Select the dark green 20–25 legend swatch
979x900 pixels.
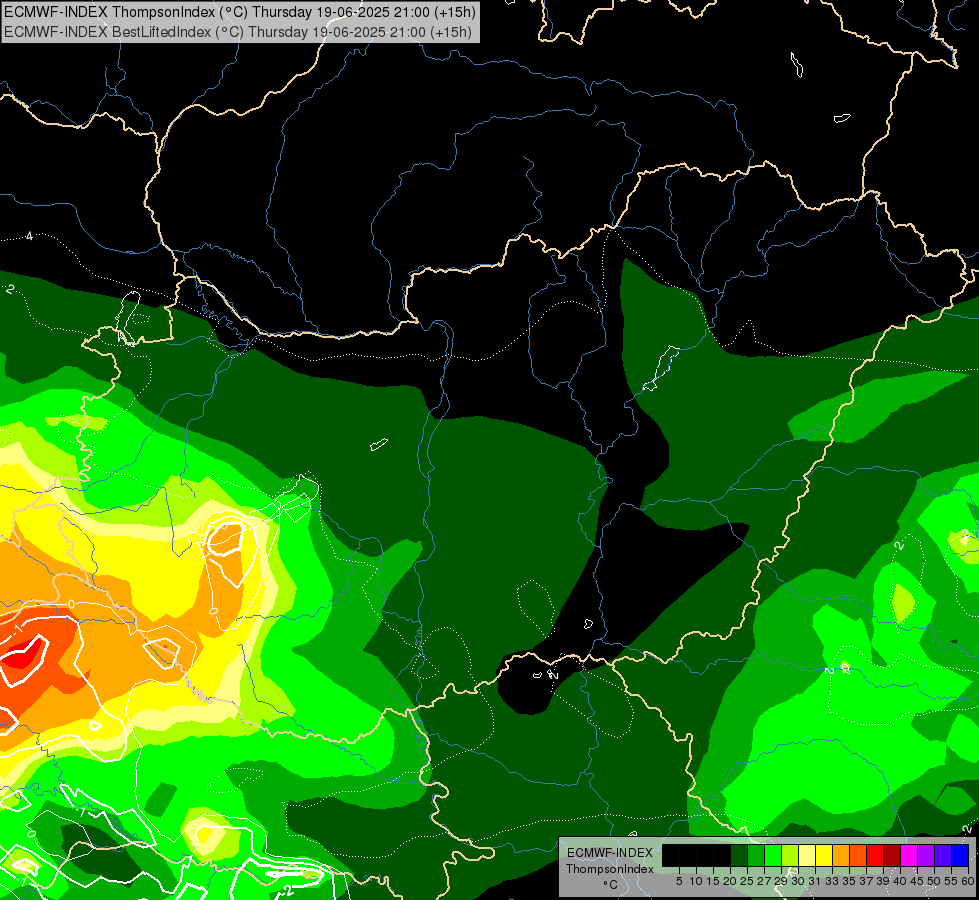[739, 855]
